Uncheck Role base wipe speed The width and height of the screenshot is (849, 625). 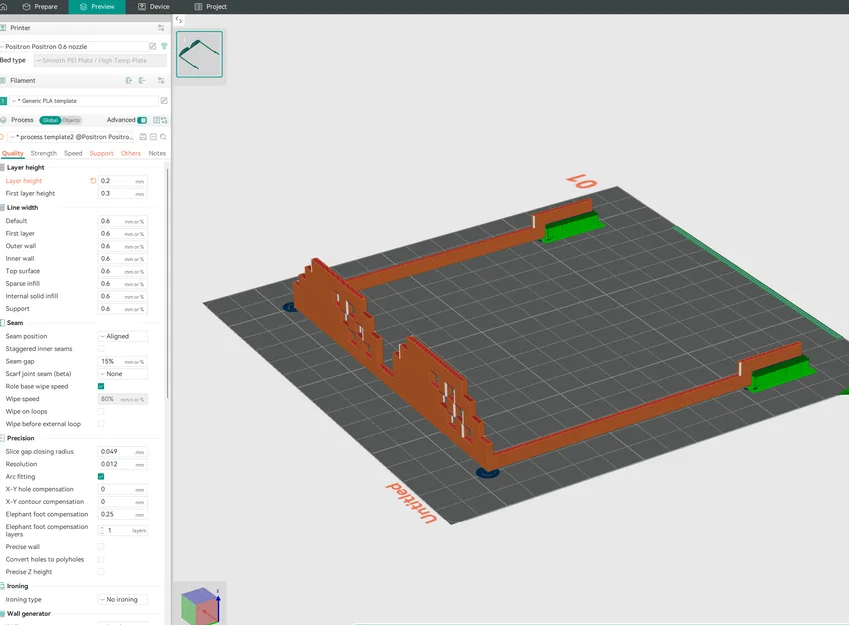101,386
